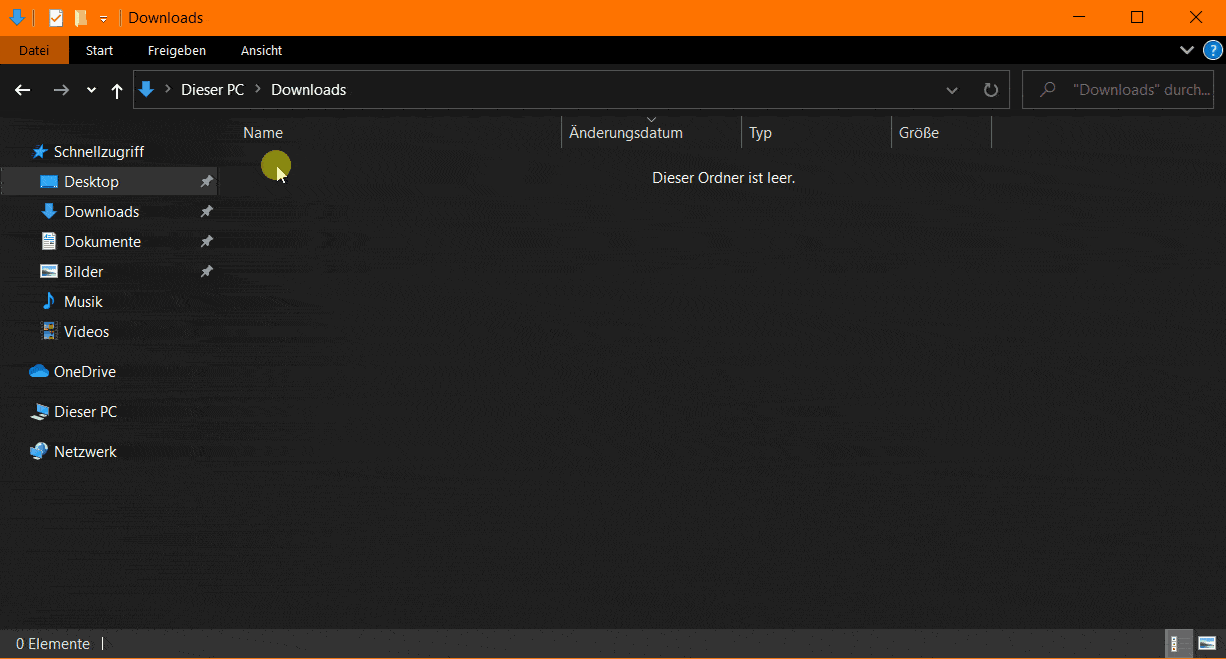Click the chevron between Dieser PC and Downloads

258,90
